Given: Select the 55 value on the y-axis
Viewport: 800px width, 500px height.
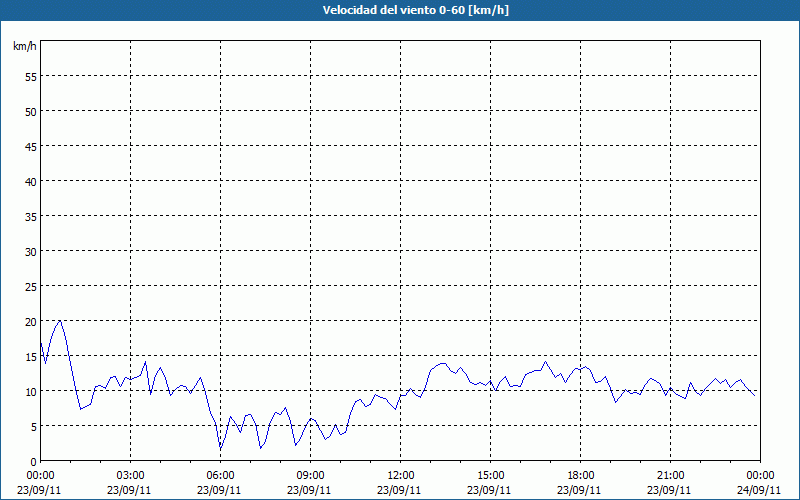Looking at the screenshot, I should (x=31, y=77).
